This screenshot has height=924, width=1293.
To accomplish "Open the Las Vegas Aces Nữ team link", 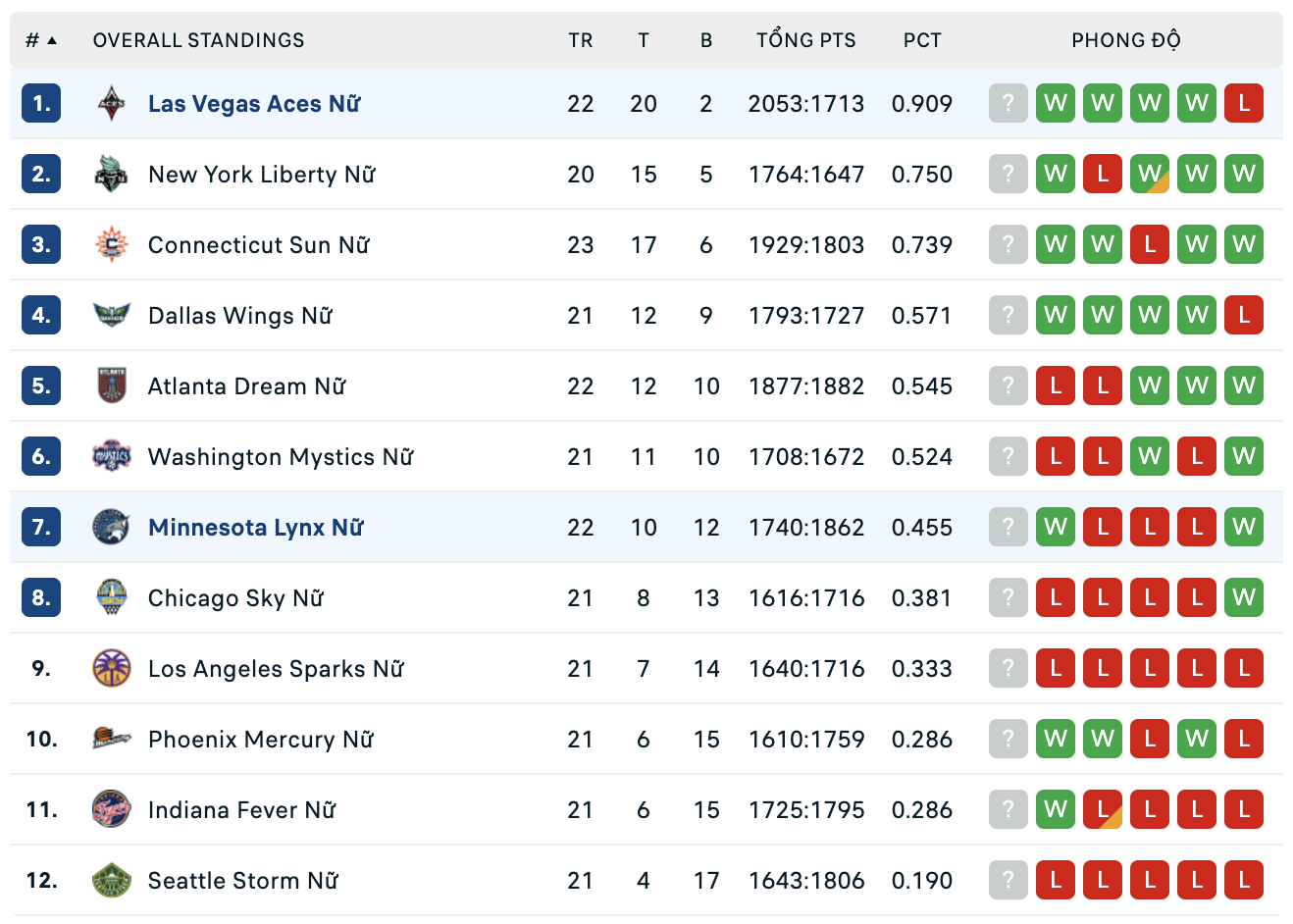I will point(254,103).
